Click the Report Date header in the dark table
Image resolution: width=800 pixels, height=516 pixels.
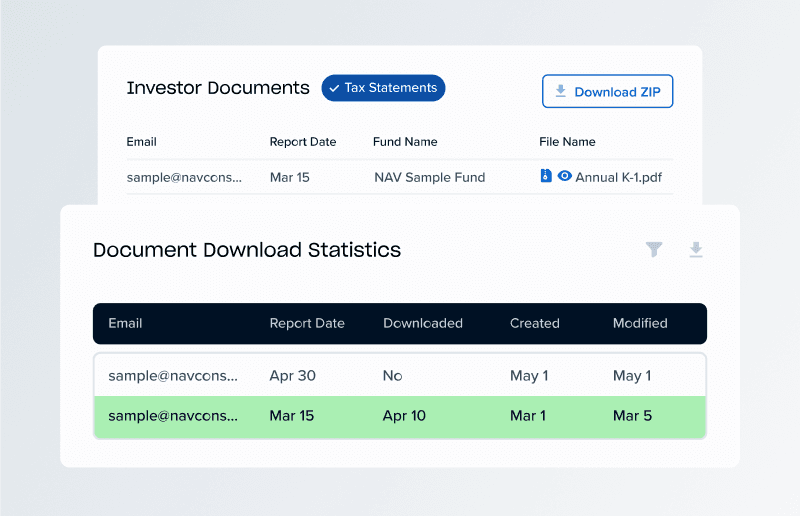pyautogui.click(x=307, y=323)
